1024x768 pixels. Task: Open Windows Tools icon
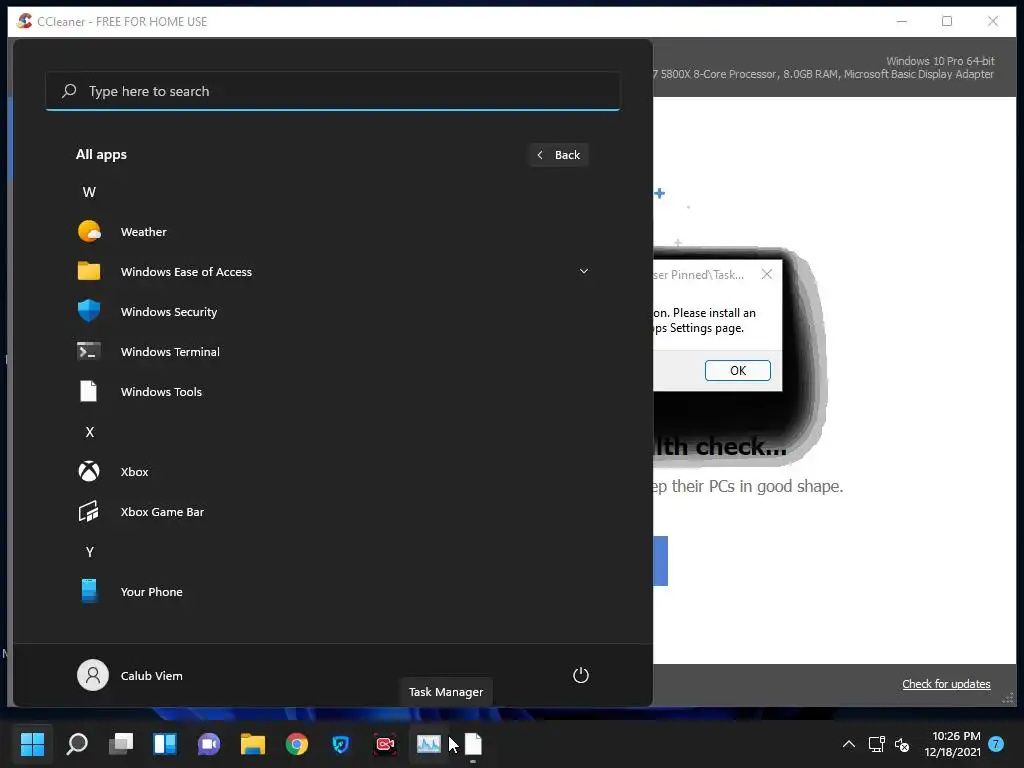89,391
